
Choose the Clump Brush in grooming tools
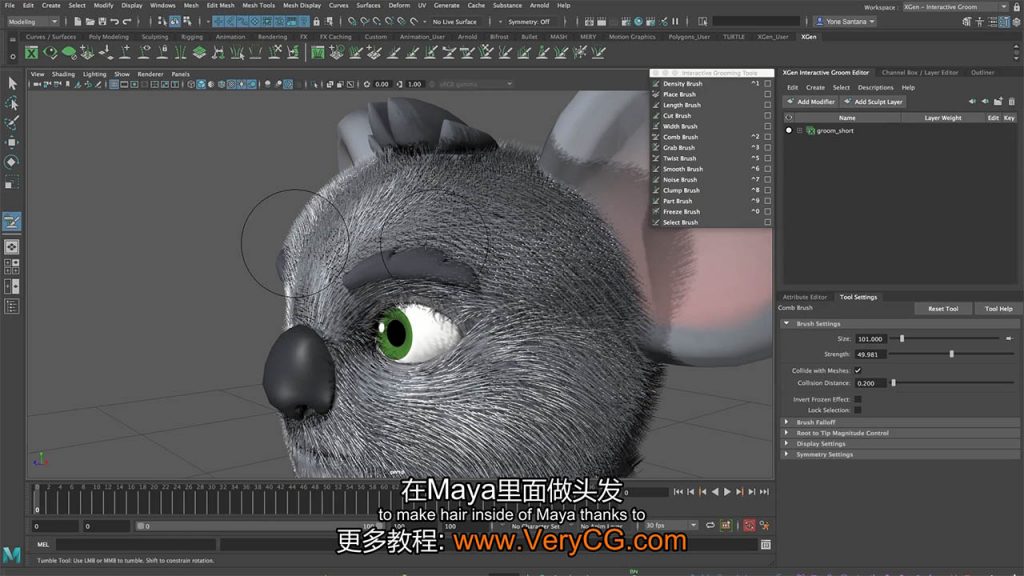[681, 190]
